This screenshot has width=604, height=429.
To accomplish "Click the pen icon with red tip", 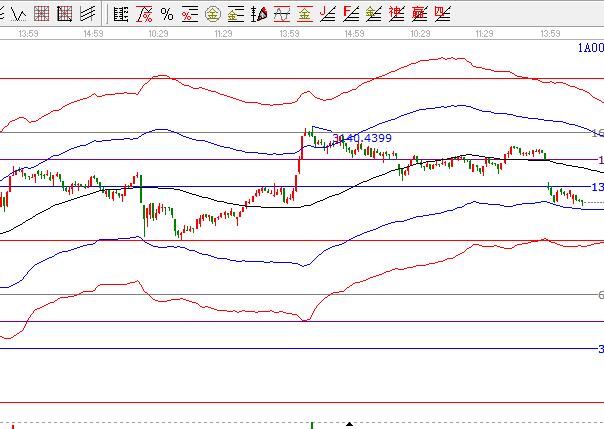I will point(259,14).
